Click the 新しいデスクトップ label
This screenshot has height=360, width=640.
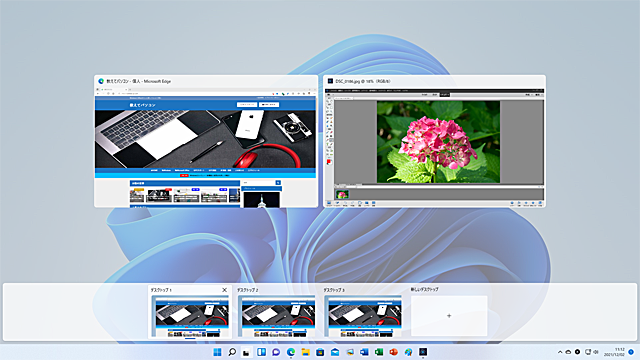point(424,289)
